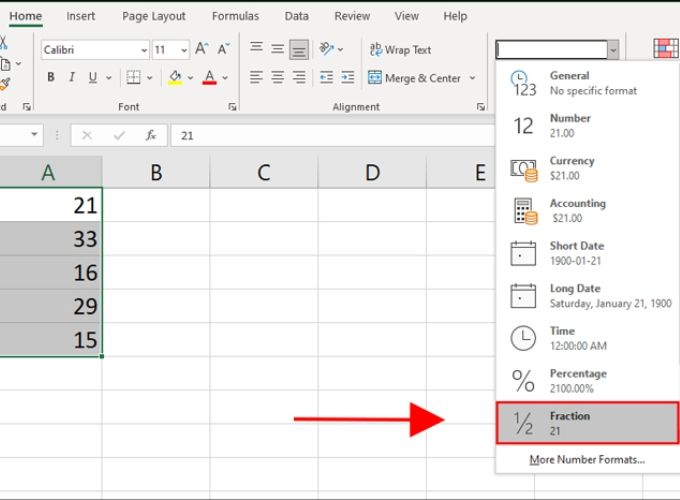The width and height of the screenshot is (680, 500).
Task: Choose Short Date format
Action: click(588, 253)
